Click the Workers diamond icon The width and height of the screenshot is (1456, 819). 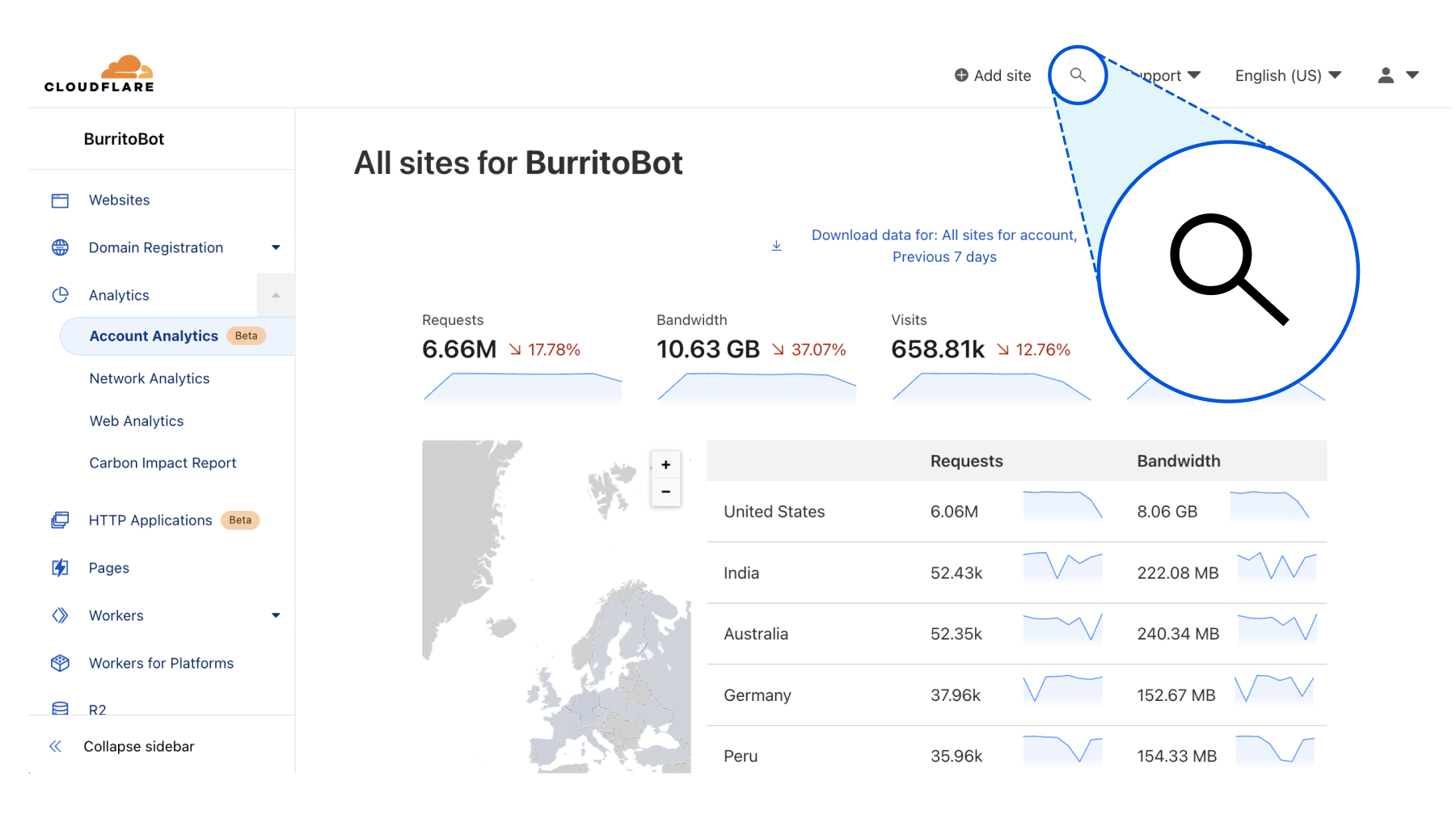click(x=60, y=615)
